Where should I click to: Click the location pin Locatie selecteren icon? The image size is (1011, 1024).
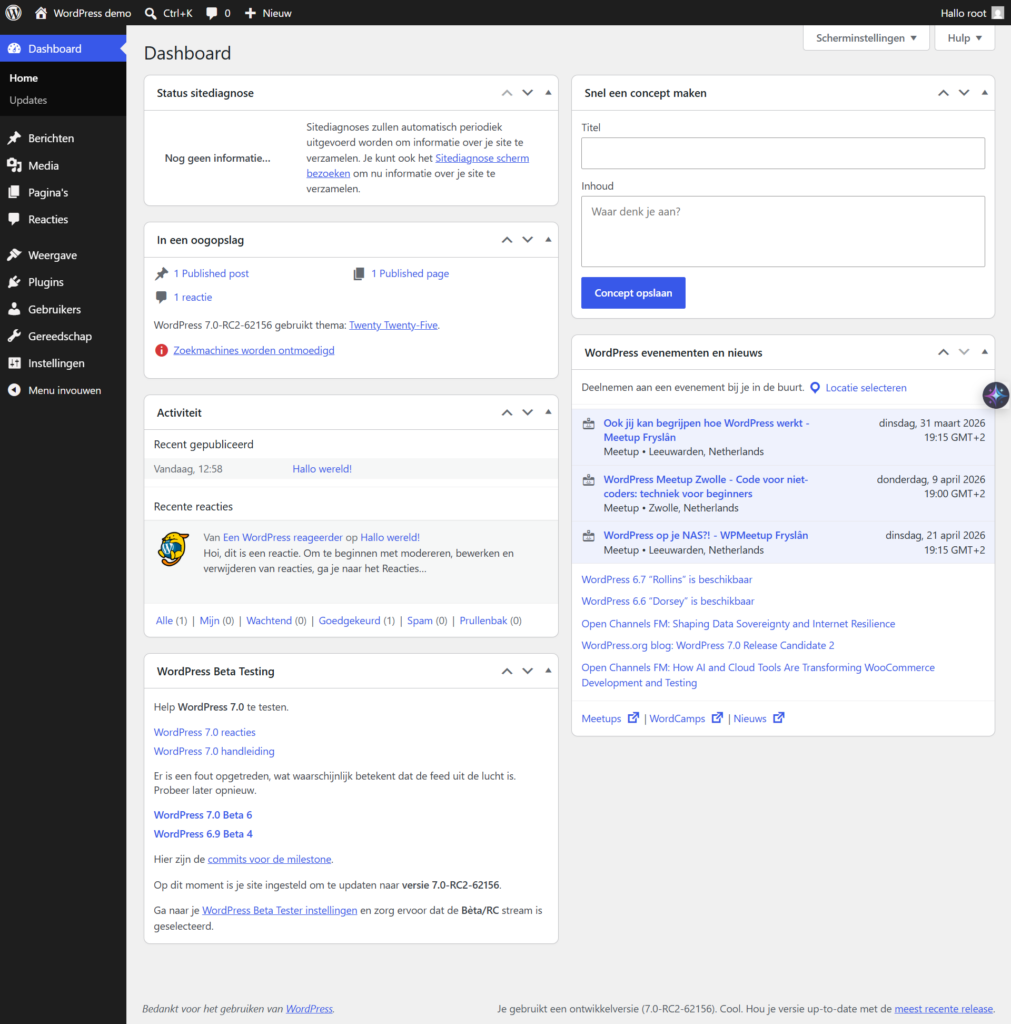tap(815, 388)
